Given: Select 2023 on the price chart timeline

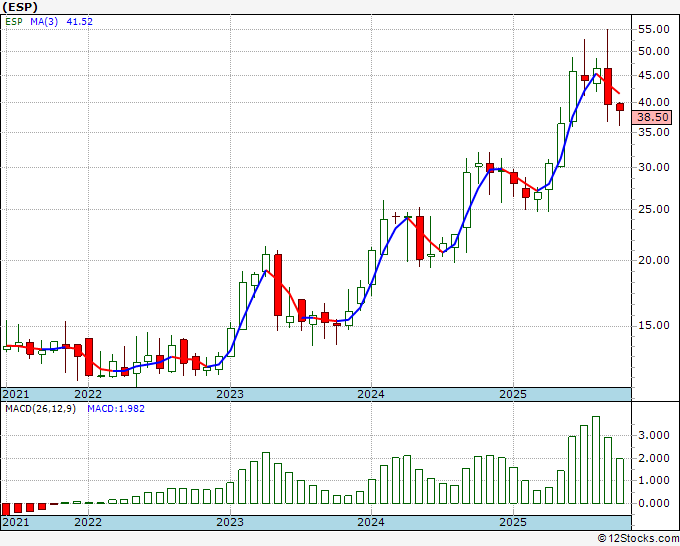Looking at the screenshot, I should point(230,394).
